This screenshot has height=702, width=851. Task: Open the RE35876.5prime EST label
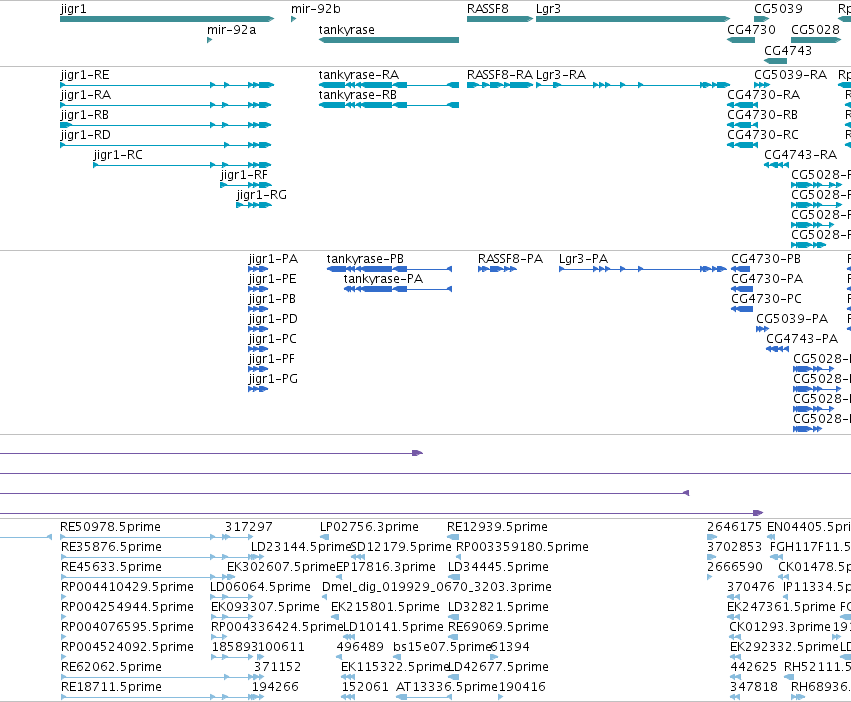pos(111,547)
